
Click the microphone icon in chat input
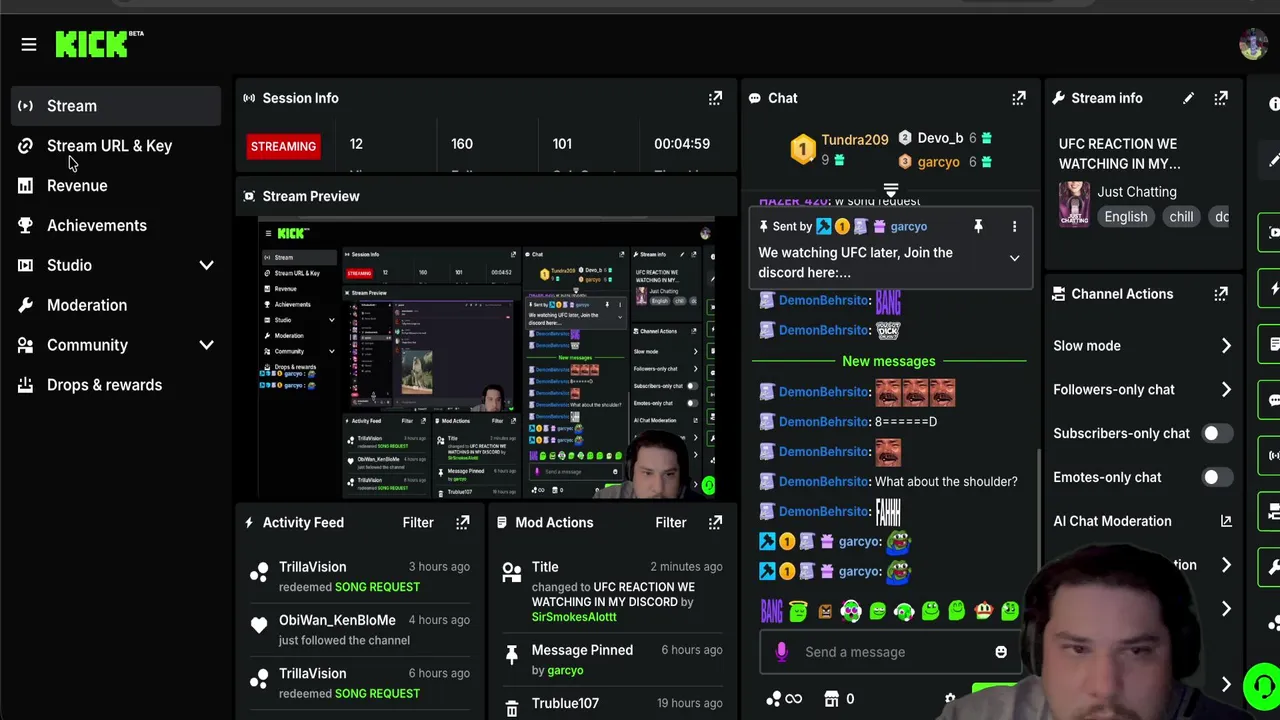(782, 652)
